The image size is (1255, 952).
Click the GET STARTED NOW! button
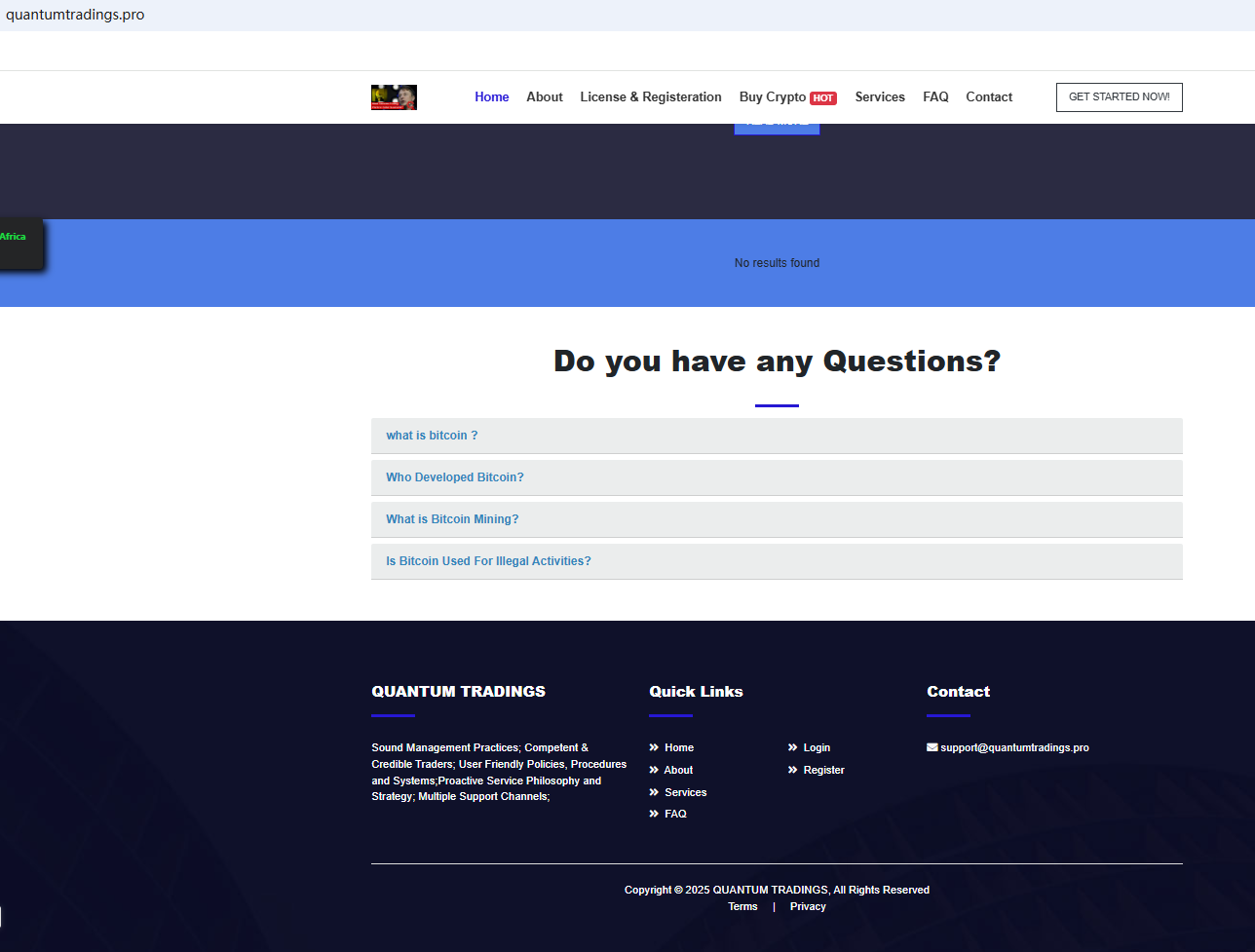click(x=1120, y=97)
